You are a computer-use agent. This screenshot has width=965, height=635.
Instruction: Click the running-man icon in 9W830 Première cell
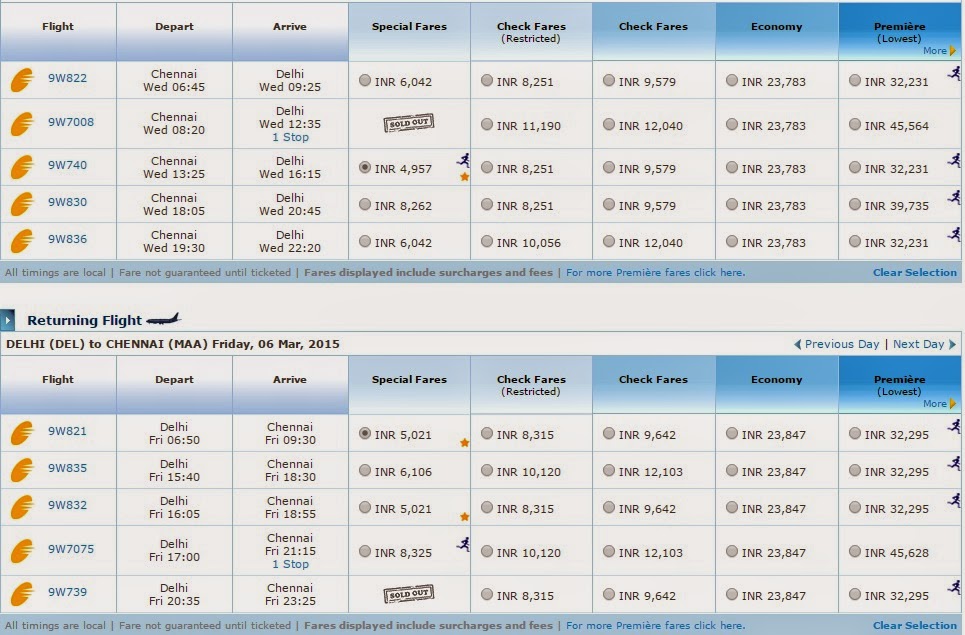tap(954, 198)
